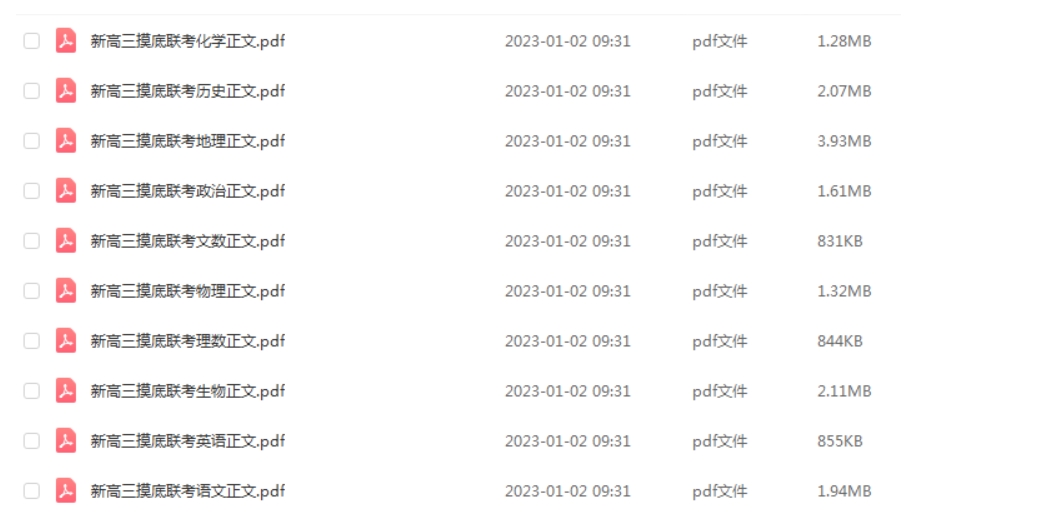Click file name 新高三摸底联考物理正文.pdf
This screenshot has width=1042, height=529.
(187, 291)
